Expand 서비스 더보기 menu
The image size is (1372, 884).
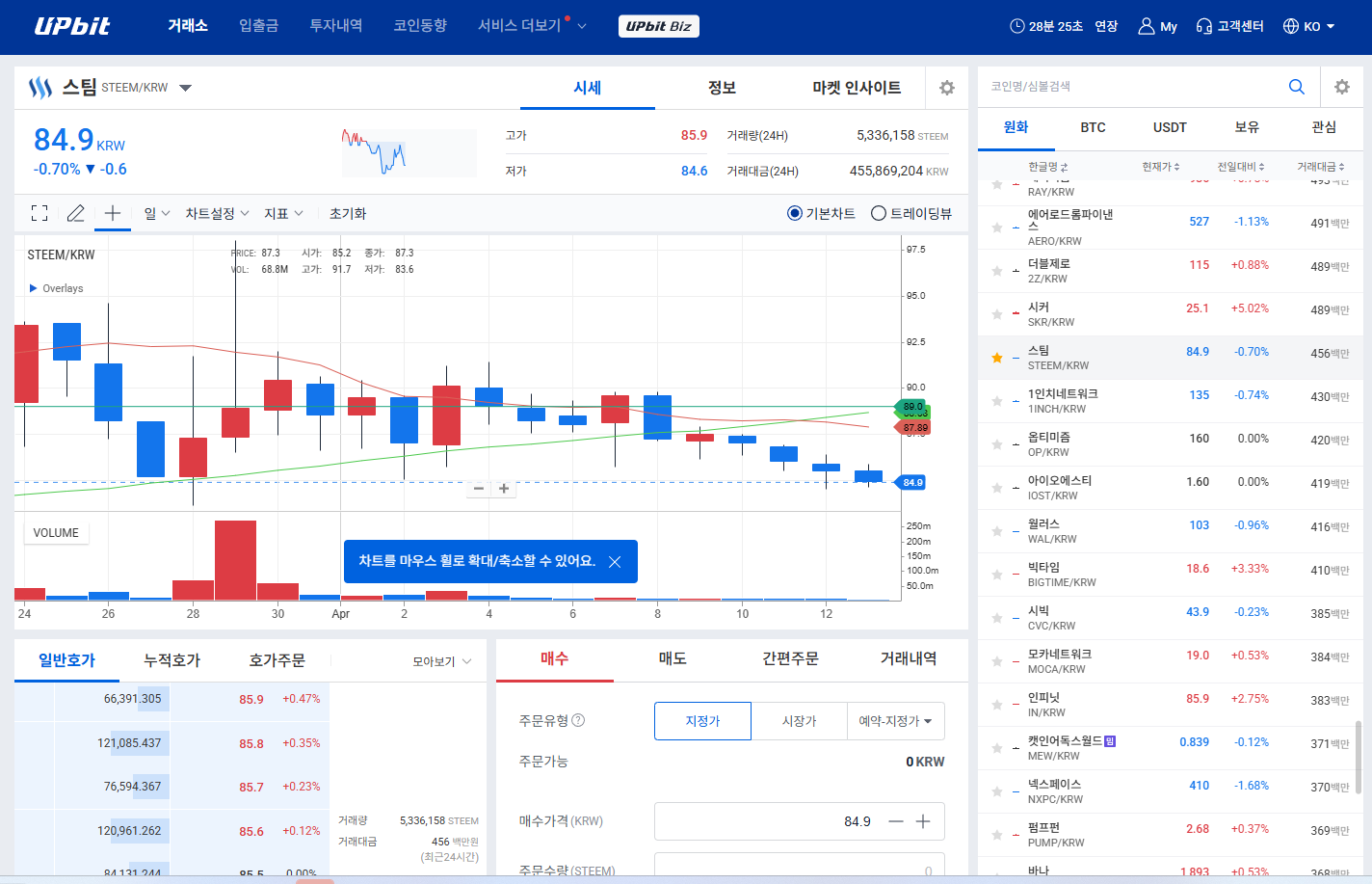coord(532,26)
